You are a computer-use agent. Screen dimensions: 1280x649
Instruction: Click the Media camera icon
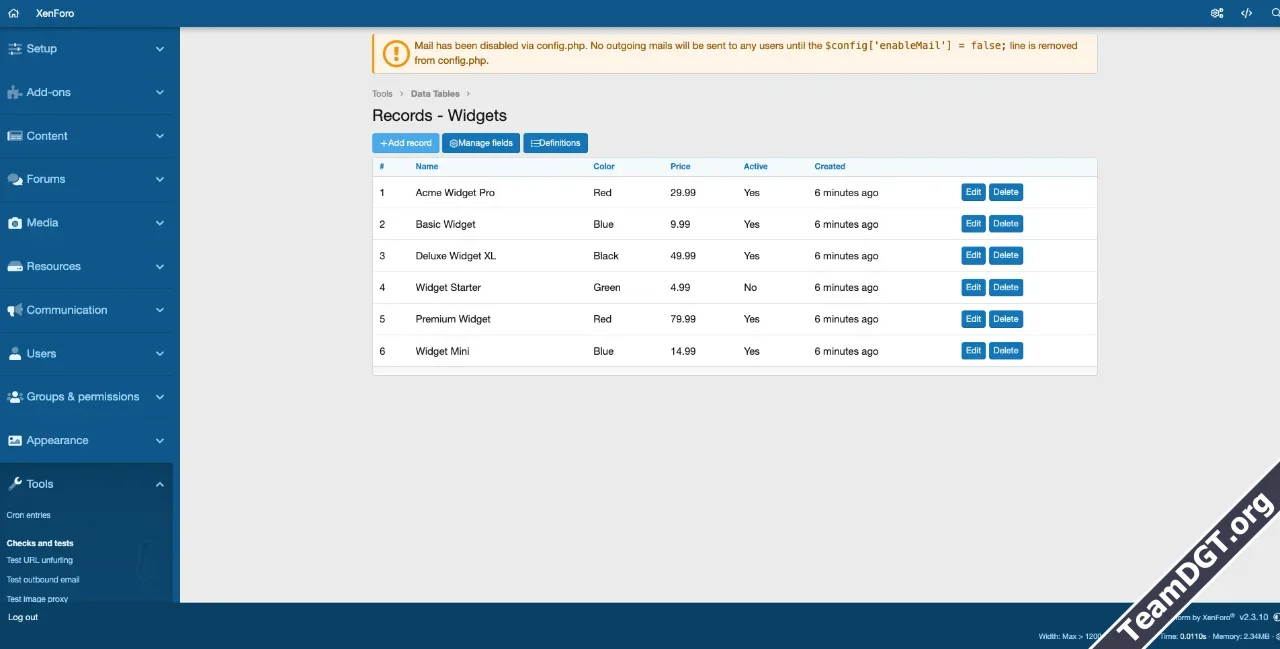(x=14, y=223)
